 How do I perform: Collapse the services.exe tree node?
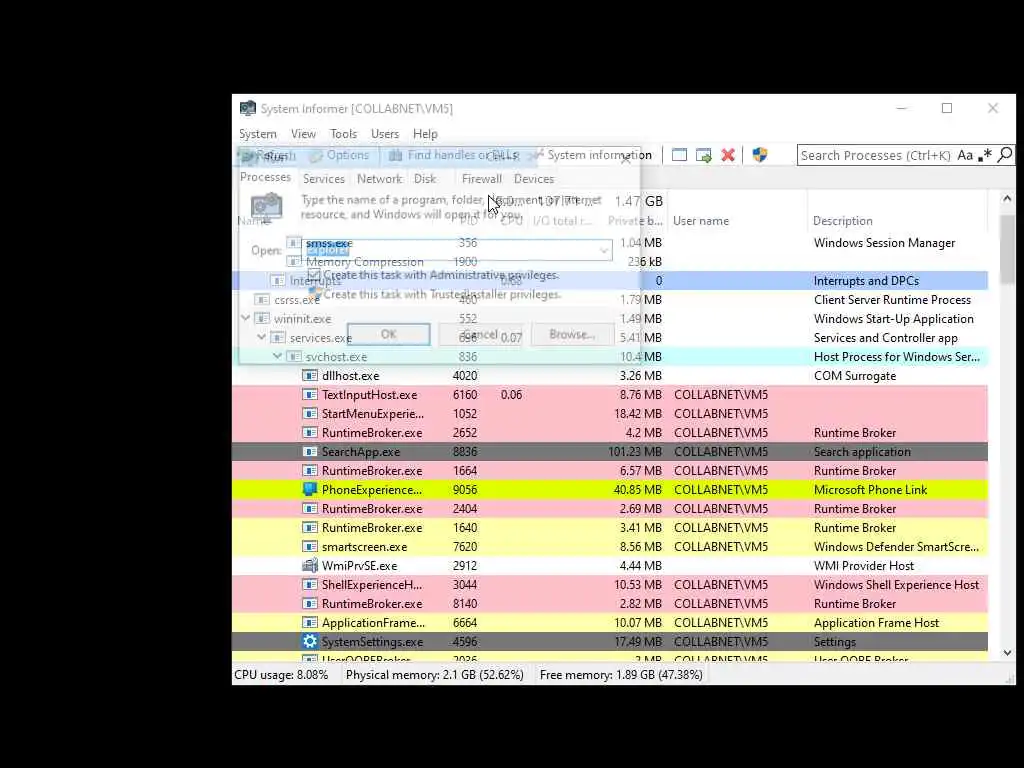261,337
